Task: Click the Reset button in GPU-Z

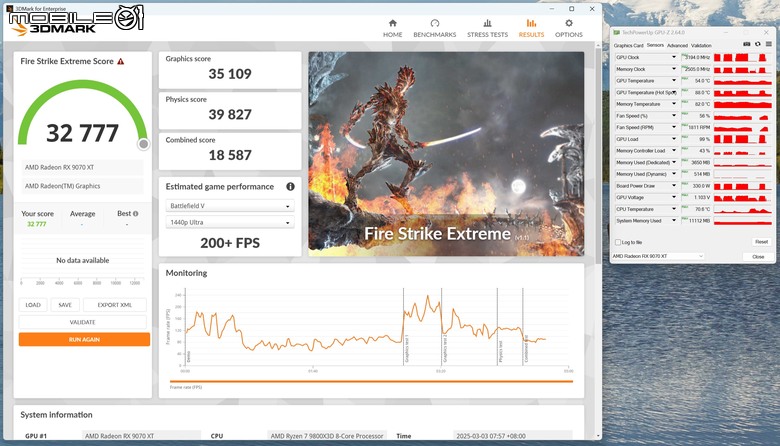Action: point(761,242)
